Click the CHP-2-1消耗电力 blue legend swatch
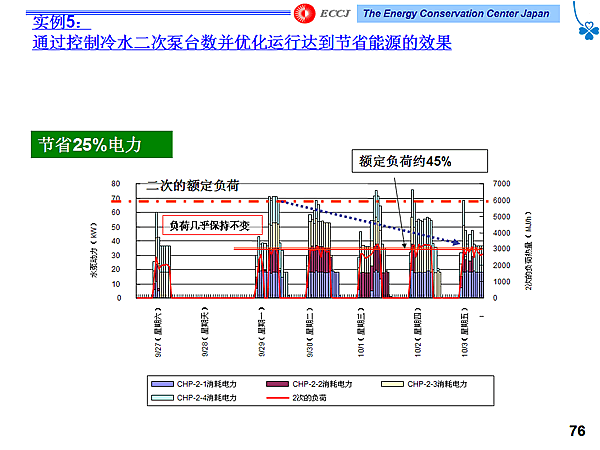Image resolution: width=600 pixels, height=450 pixels. tap(163, 384)
